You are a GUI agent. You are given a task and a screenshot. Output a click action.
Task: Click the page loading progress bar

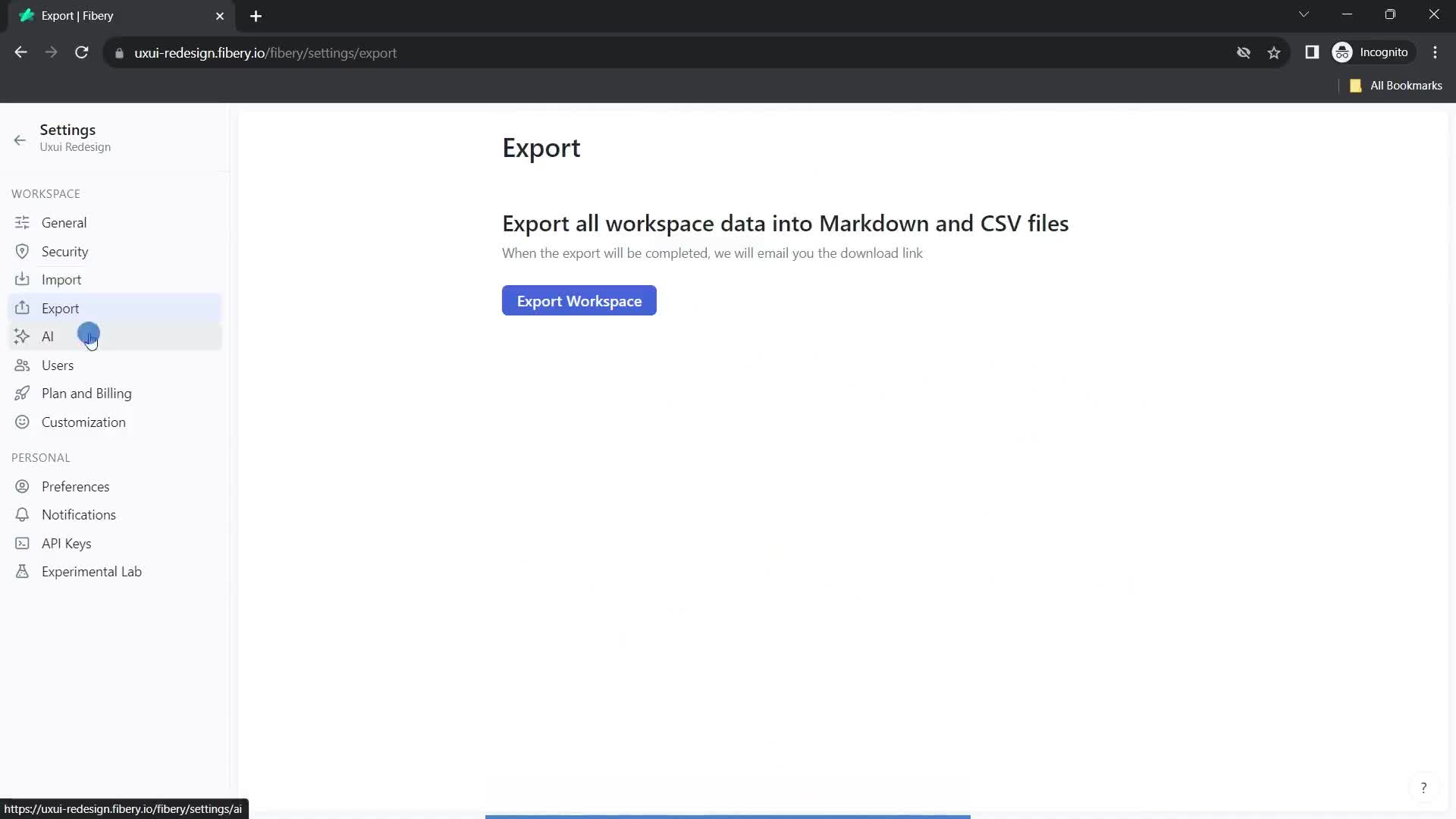point(729,816)
